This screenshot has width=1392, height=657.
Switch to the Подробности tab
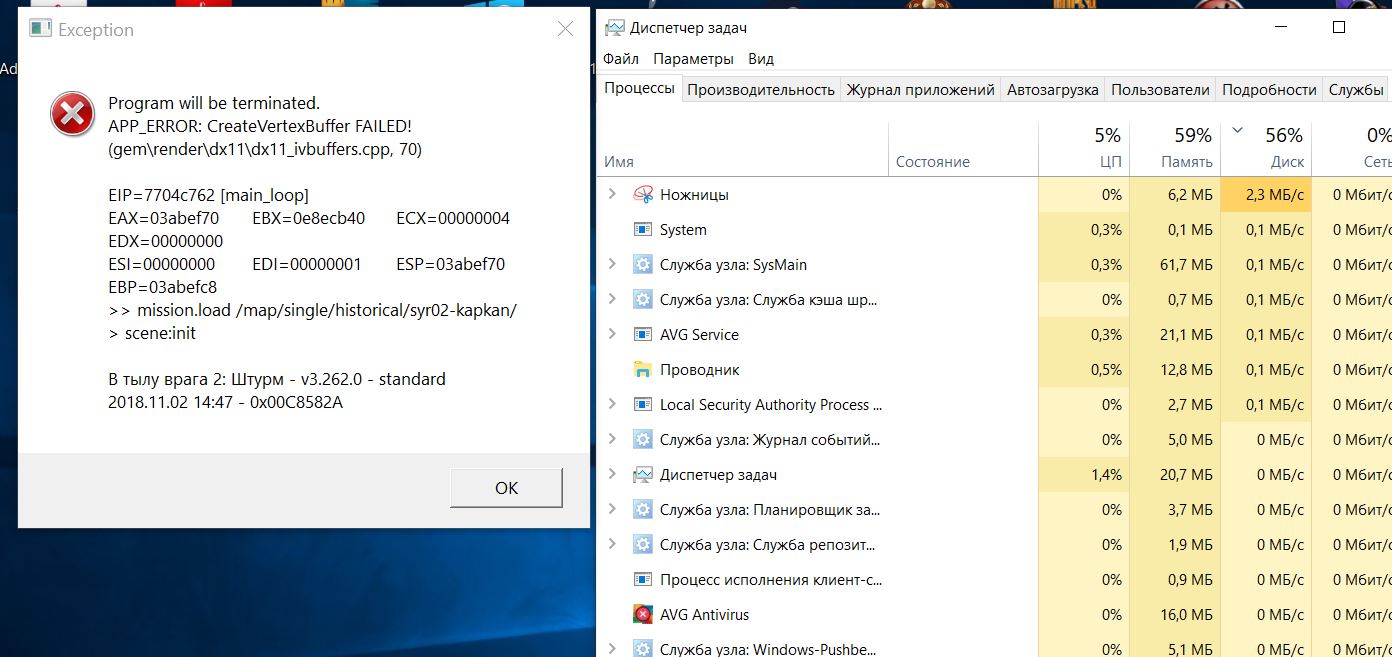tap(1269, 90)
